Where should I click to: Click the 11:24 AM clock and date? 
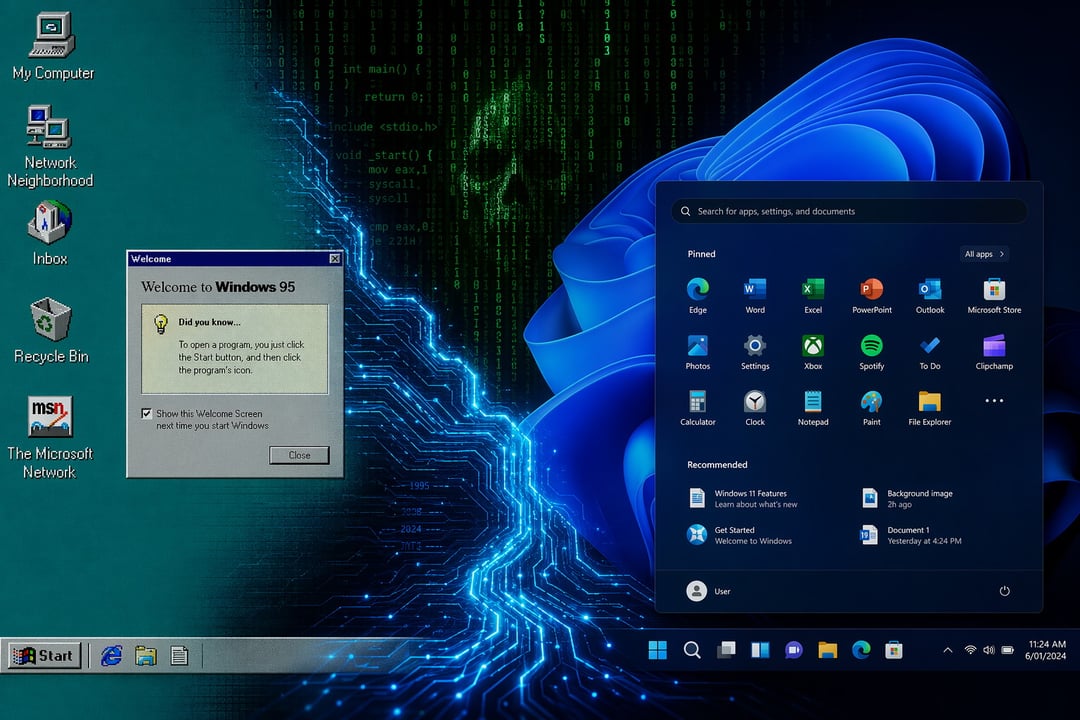1046,650
